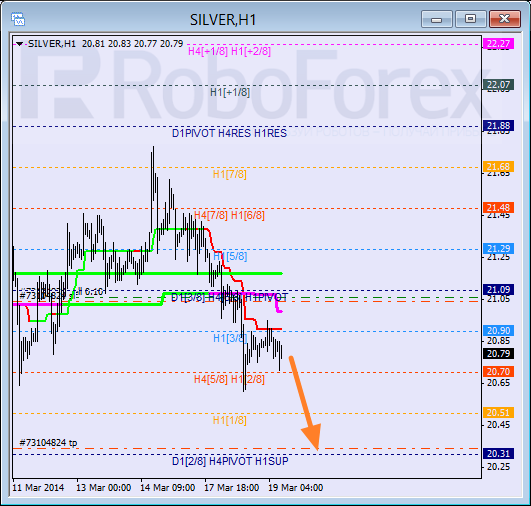Maximize the SILVER,H1 chart window
The width and height of the screenshot is (531, 506).
[x=470, y=19]
